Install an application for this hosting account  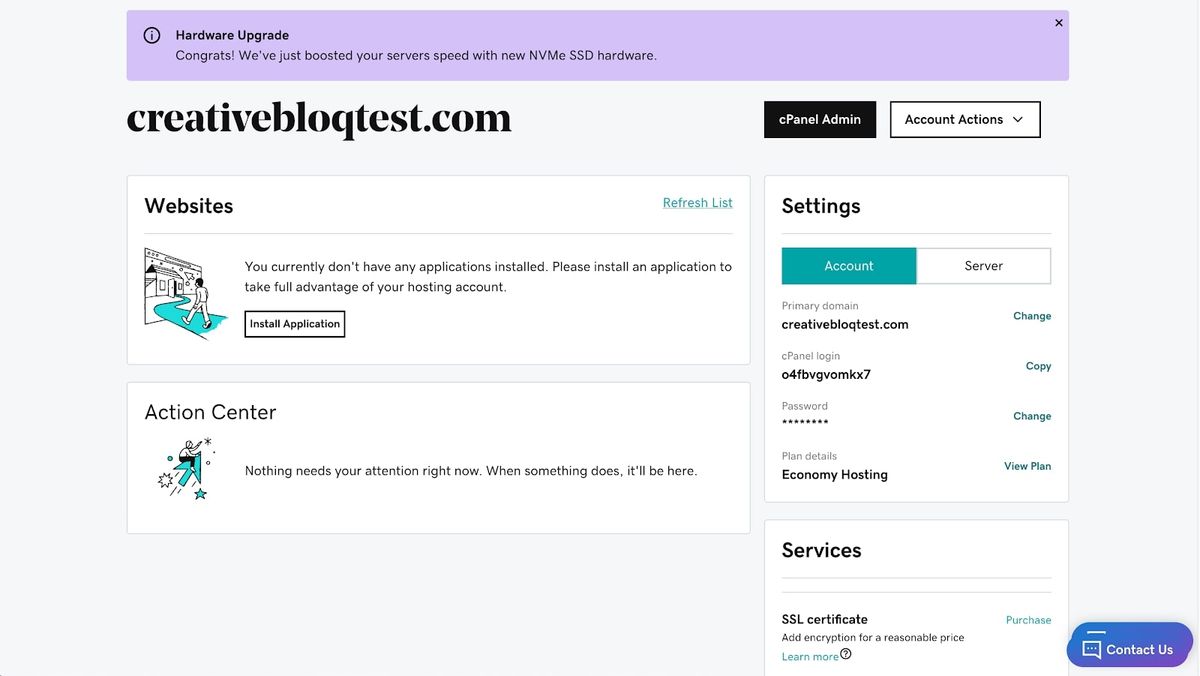pos(294,323)
